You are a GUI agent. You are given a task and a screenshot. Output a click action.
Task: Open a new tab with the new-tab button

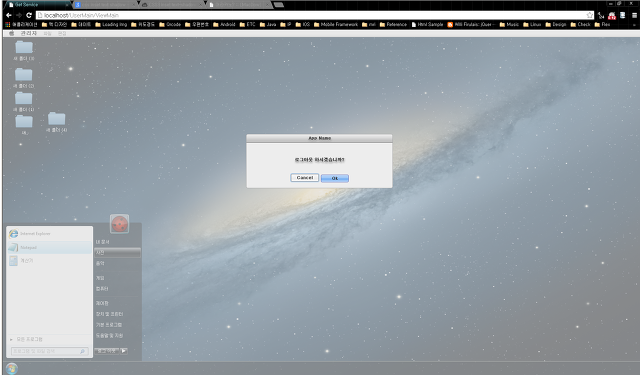pos(279,4)
